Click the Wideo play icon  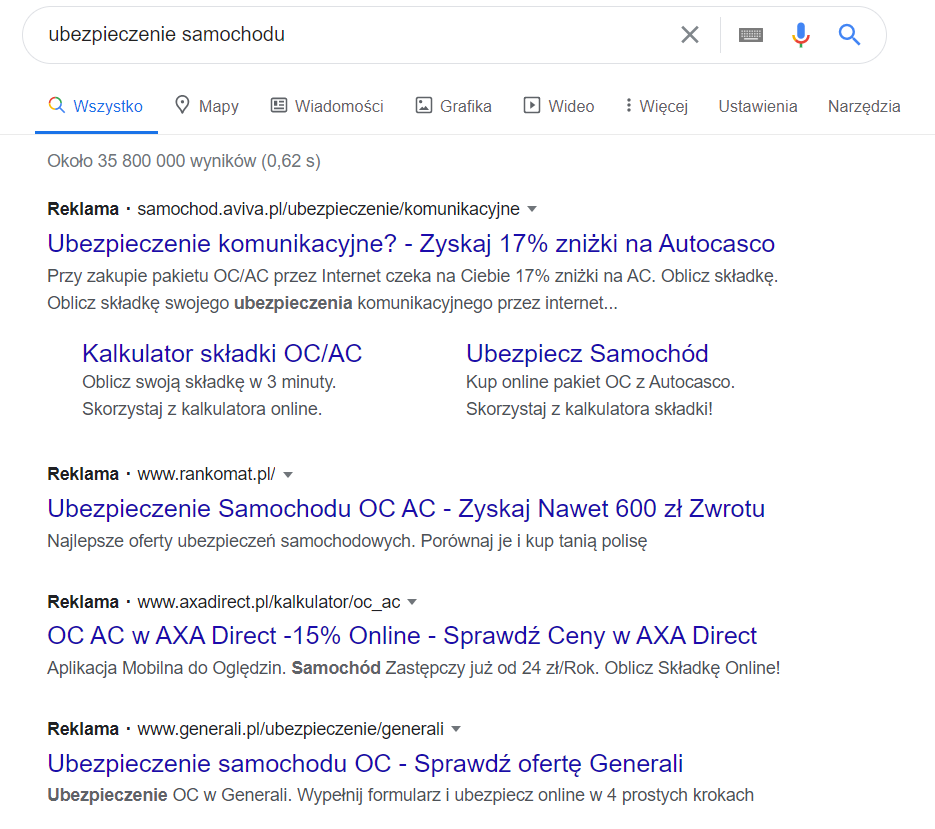(531, 106)
